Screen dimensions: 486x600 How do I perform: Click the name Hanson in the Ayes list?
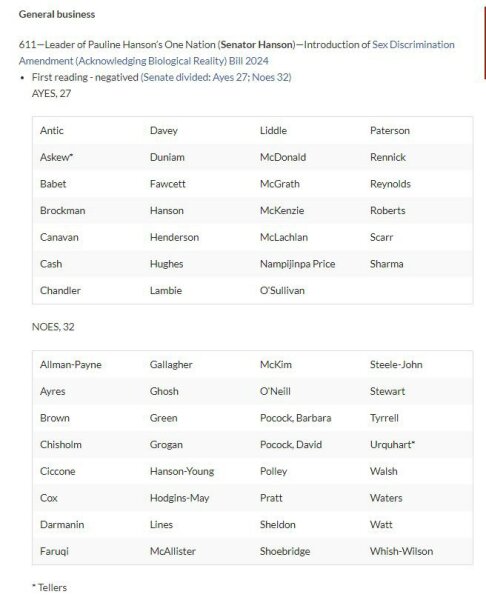[x=166, y=210]
